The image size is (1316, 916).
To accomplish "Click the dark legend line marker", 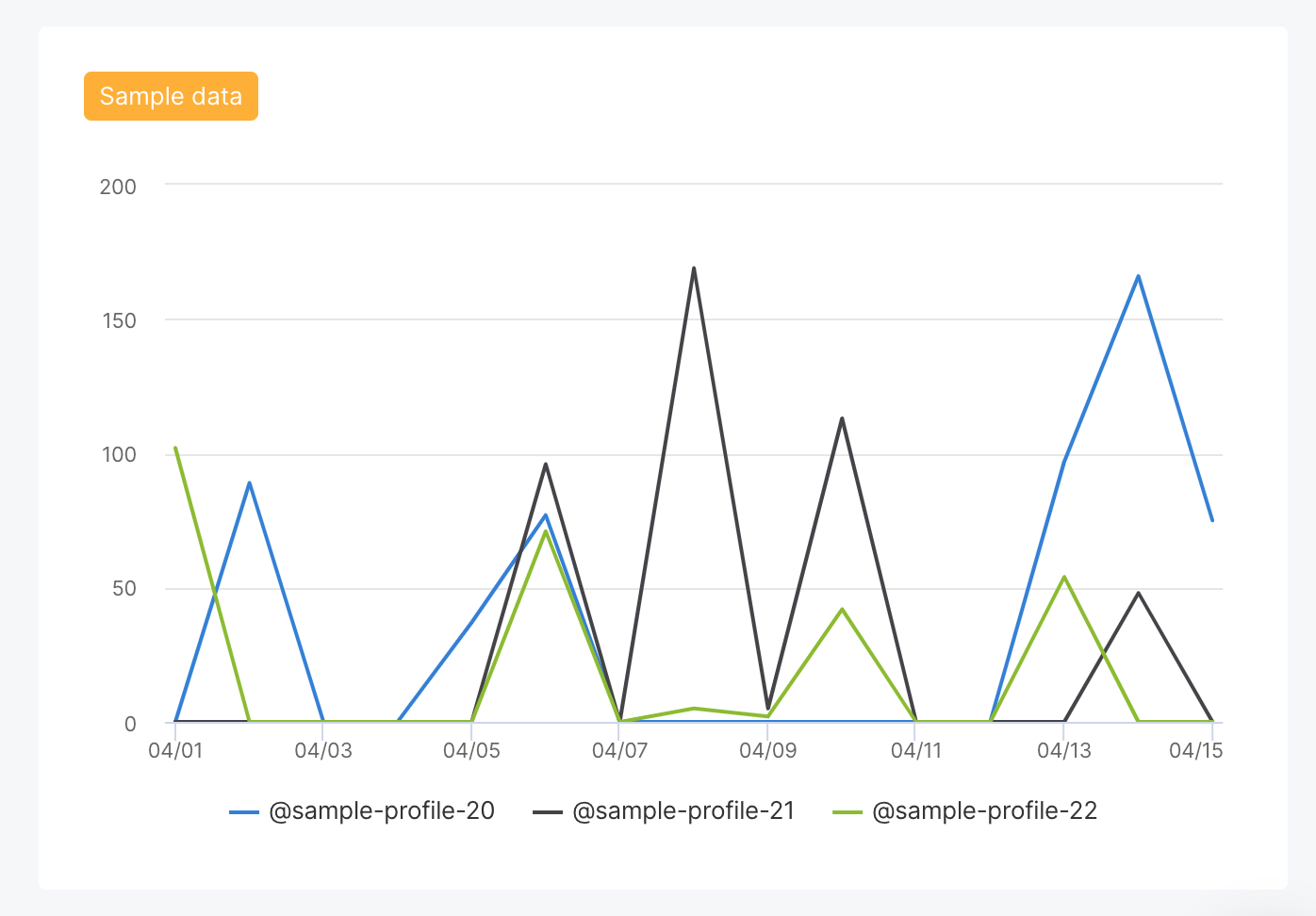I will [547, 810].
